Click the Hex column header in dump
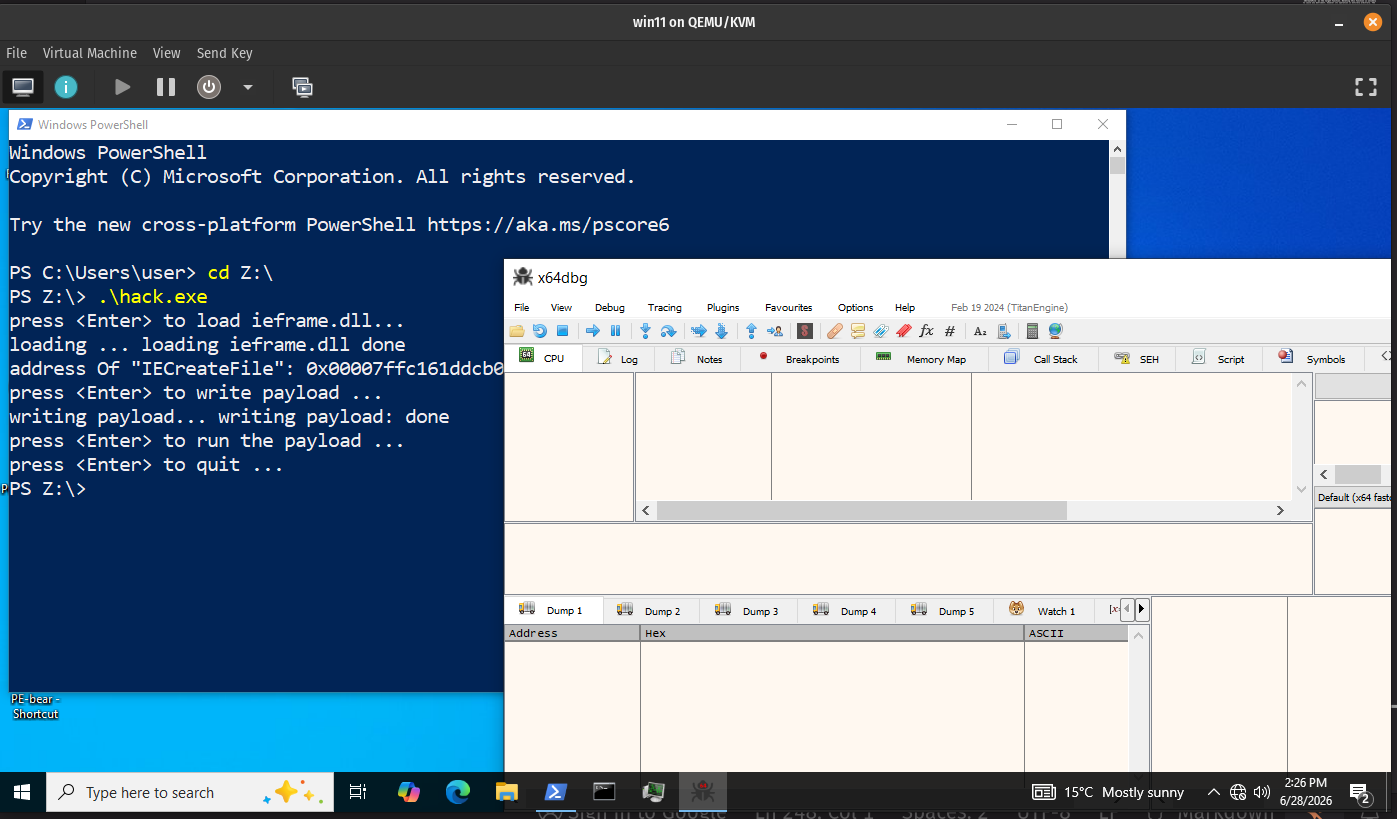The image size is (1397, 819). coord(832,633)
